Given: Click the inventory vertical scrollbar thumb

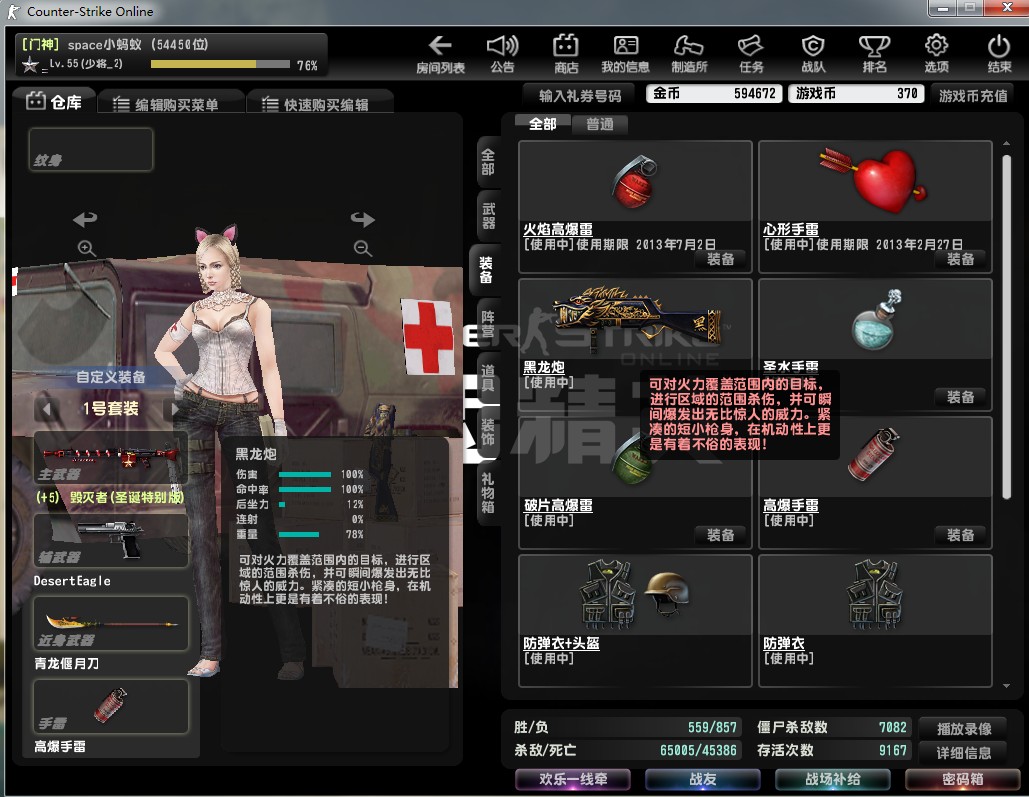Looking at the screenshot, I should pyautogui.click(x=1006, y=327).
